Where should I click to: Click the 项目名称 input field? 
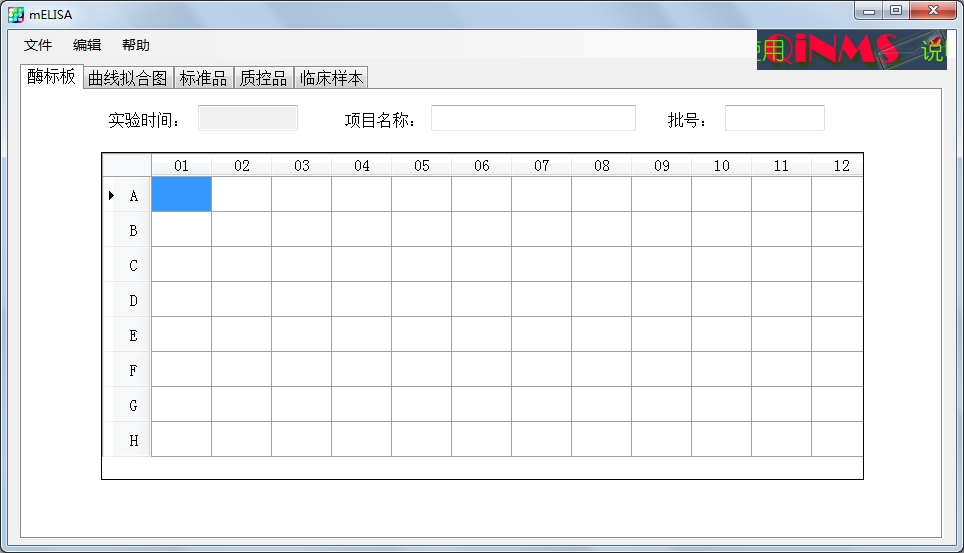click(533, 118)
